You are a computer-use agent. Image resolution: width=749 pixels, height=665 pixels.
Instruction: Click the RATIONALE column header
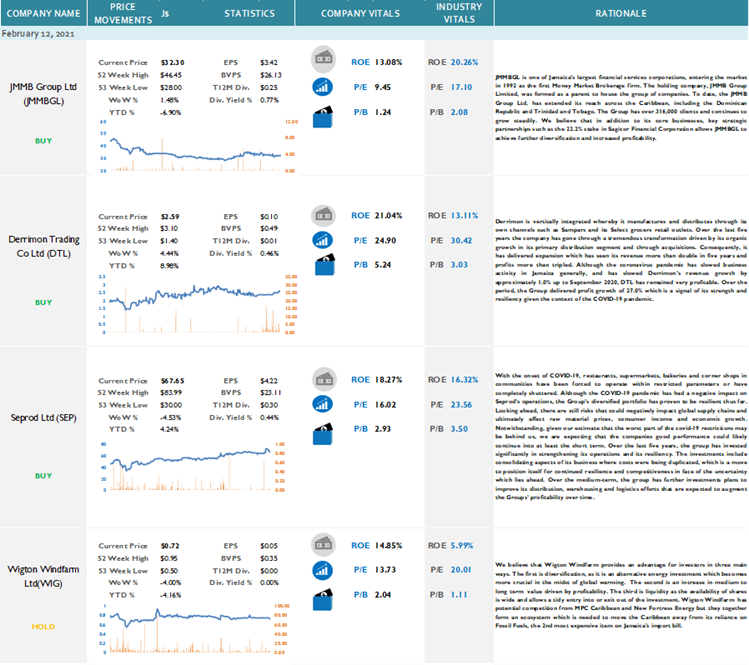click(621, 13)
